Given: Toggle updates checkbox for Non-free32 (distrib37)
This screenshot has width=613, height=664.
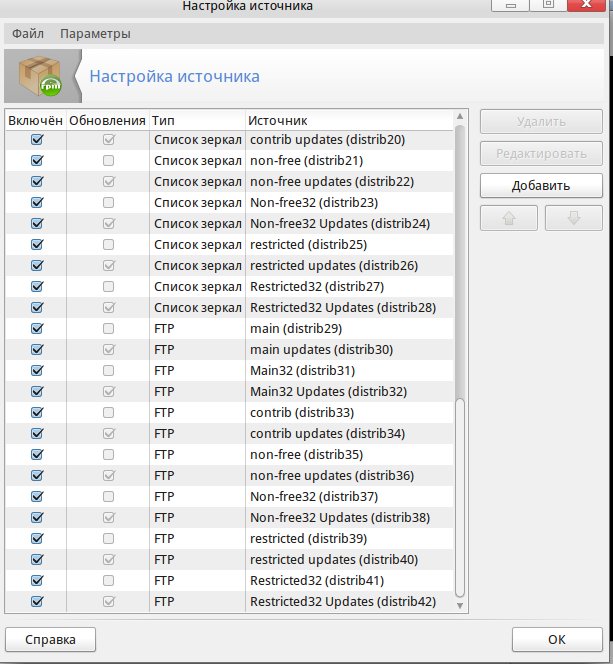Looking at the screenshot, I should (108, 496).
